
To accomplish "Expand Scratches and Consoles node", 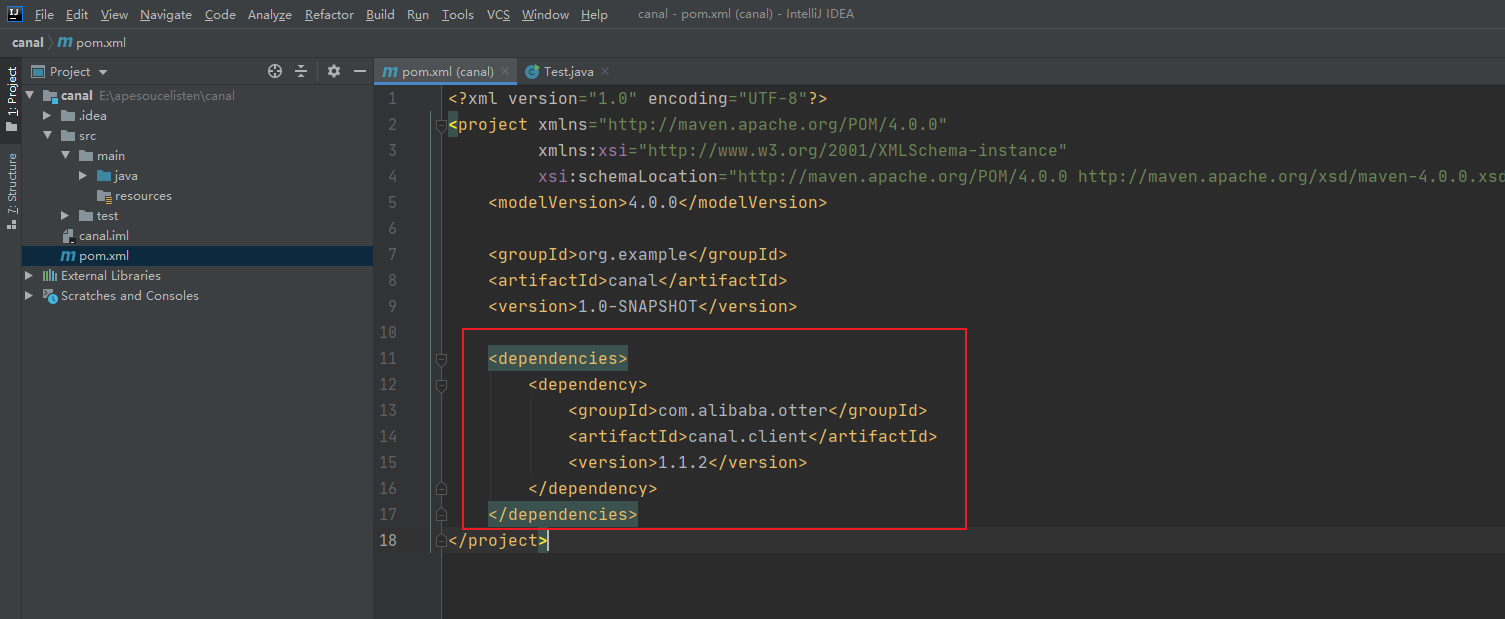I will (30, 296).
